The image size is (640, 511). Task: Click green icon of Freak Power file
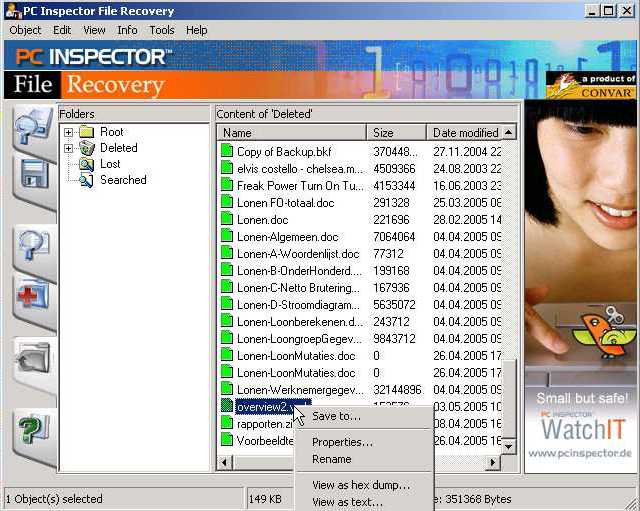[x=227, y=185]
